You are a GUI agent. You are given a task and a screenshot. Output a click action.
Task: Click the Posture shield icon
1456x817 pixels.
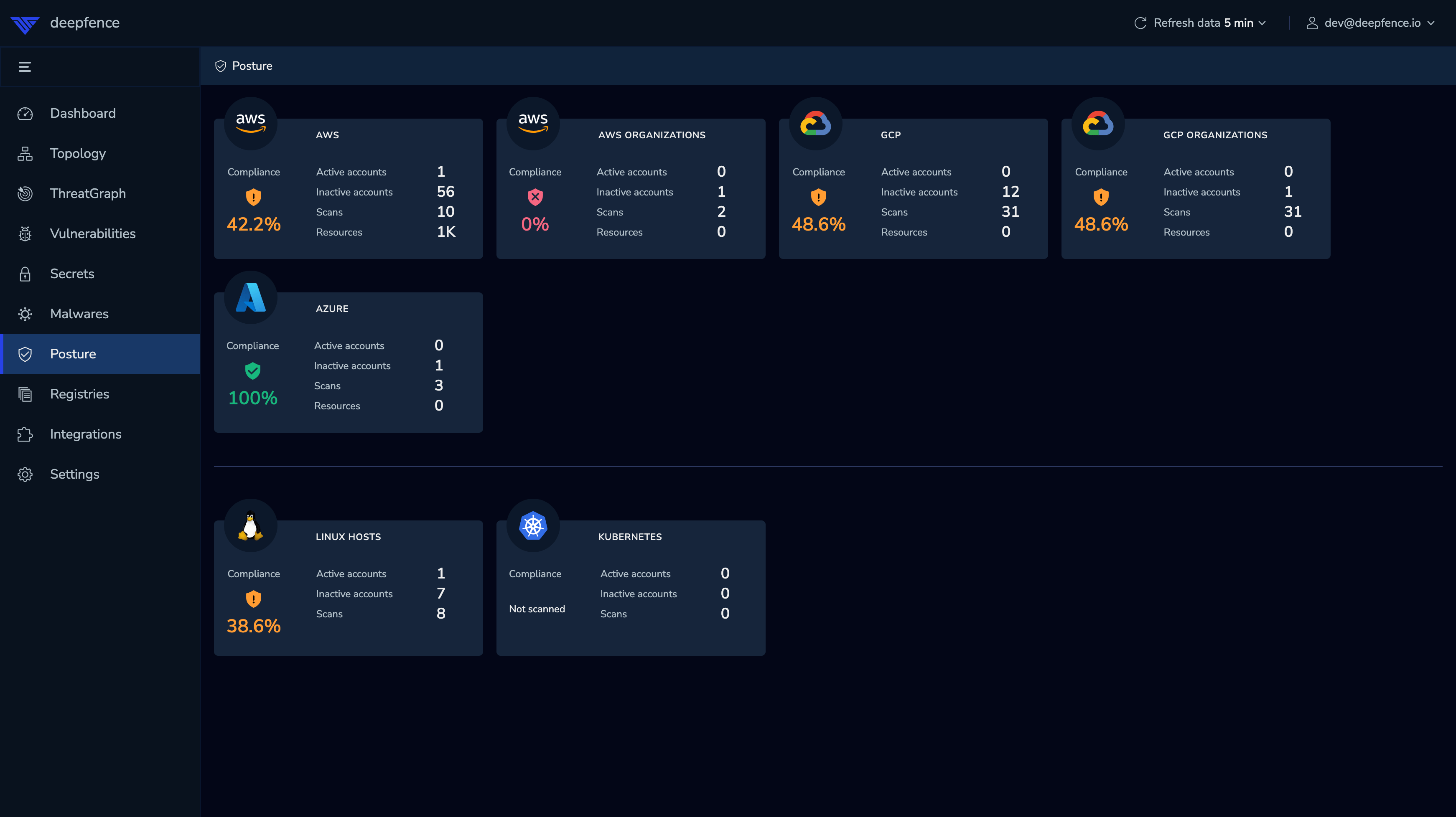25,353
